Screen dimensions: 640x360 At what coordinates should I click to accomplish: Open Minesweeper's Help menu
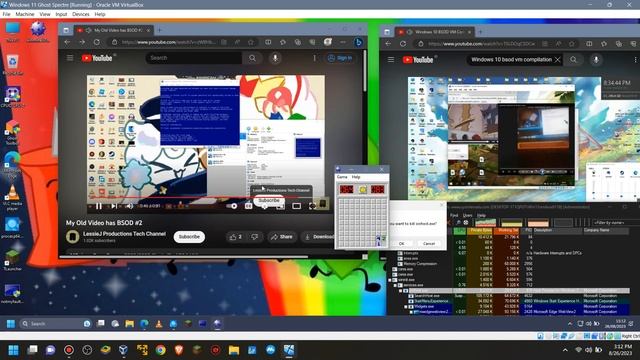coord(356,177)
